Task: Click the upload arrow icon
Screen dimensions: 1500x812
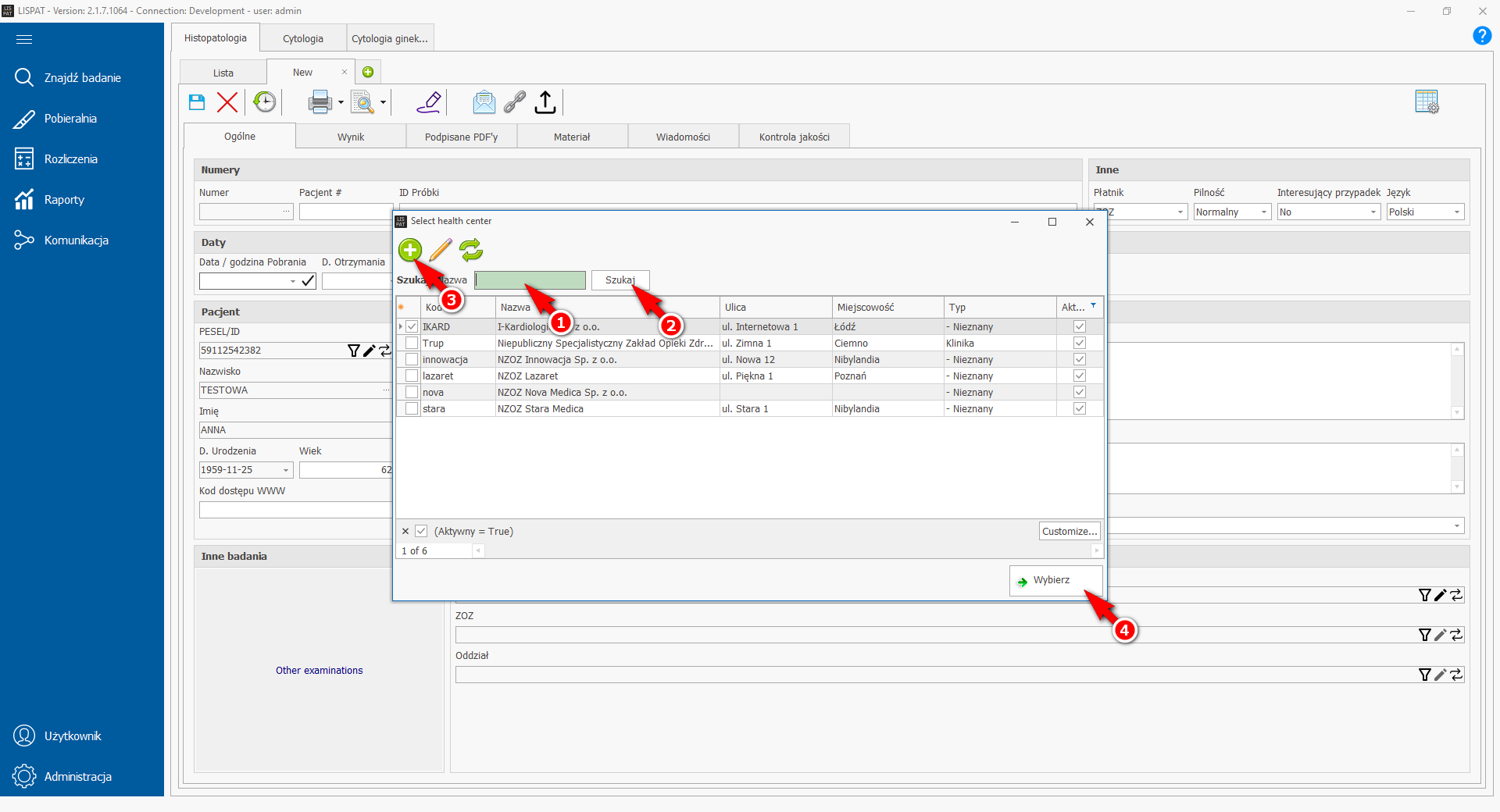Action: click(545, 102)
